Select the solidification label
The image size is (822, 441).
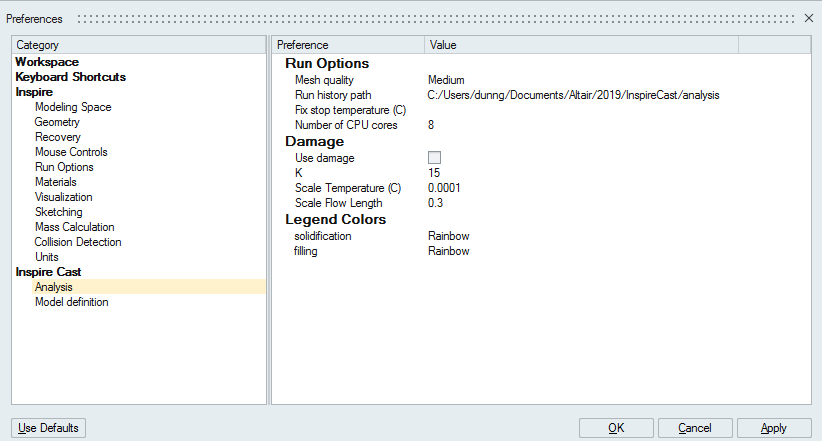point(322,236)
